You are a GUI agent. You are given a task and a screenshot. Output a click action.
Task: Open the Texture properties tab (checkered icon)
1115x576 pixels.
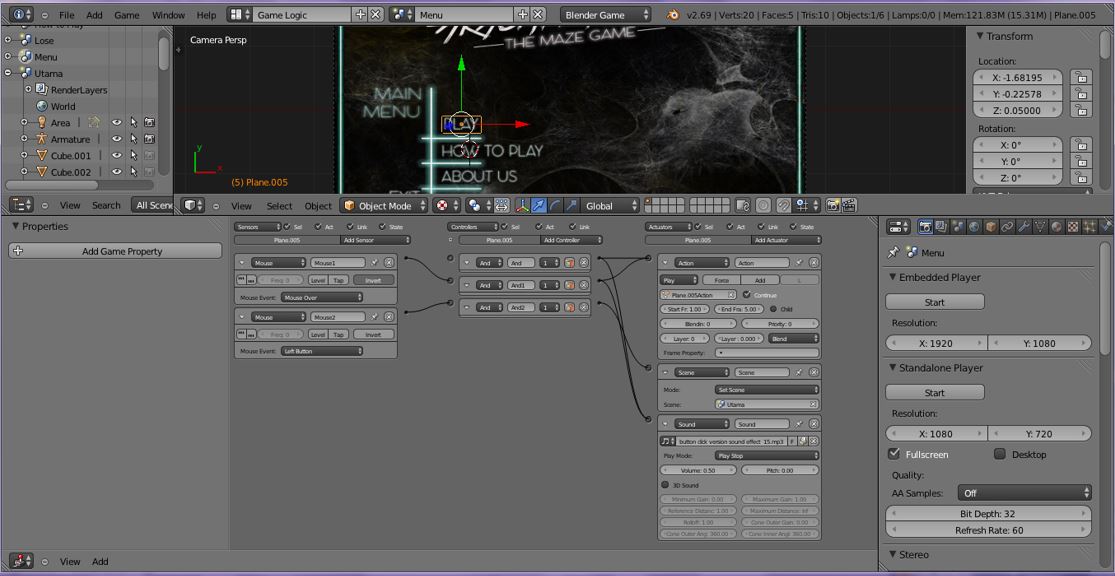[x=1071, y=229]
